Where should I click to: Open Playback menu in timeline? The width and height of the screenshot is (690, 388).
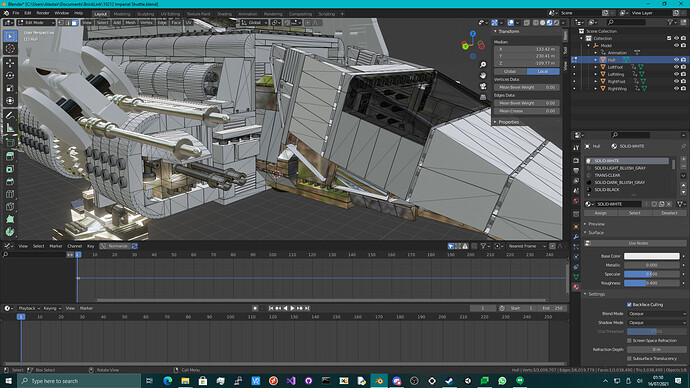[x=29, y=308]
